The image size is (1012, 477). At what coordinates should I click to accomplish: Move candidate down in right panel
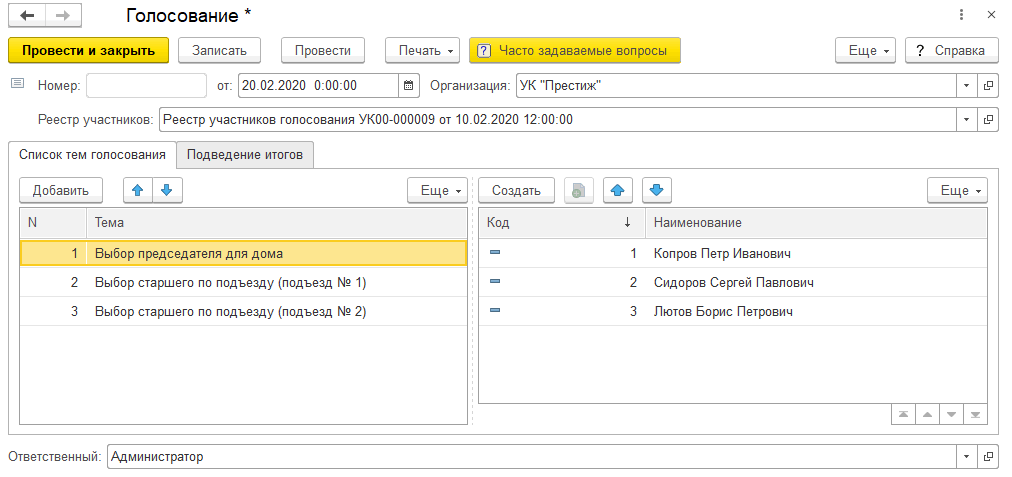click(656, 190)
